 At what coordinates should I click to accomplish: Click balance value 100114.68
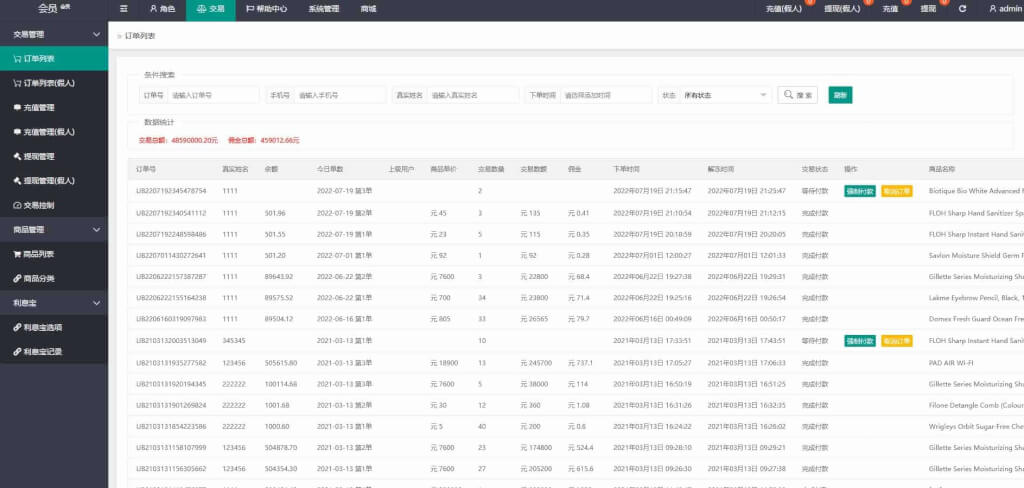(x=281, y=384)
